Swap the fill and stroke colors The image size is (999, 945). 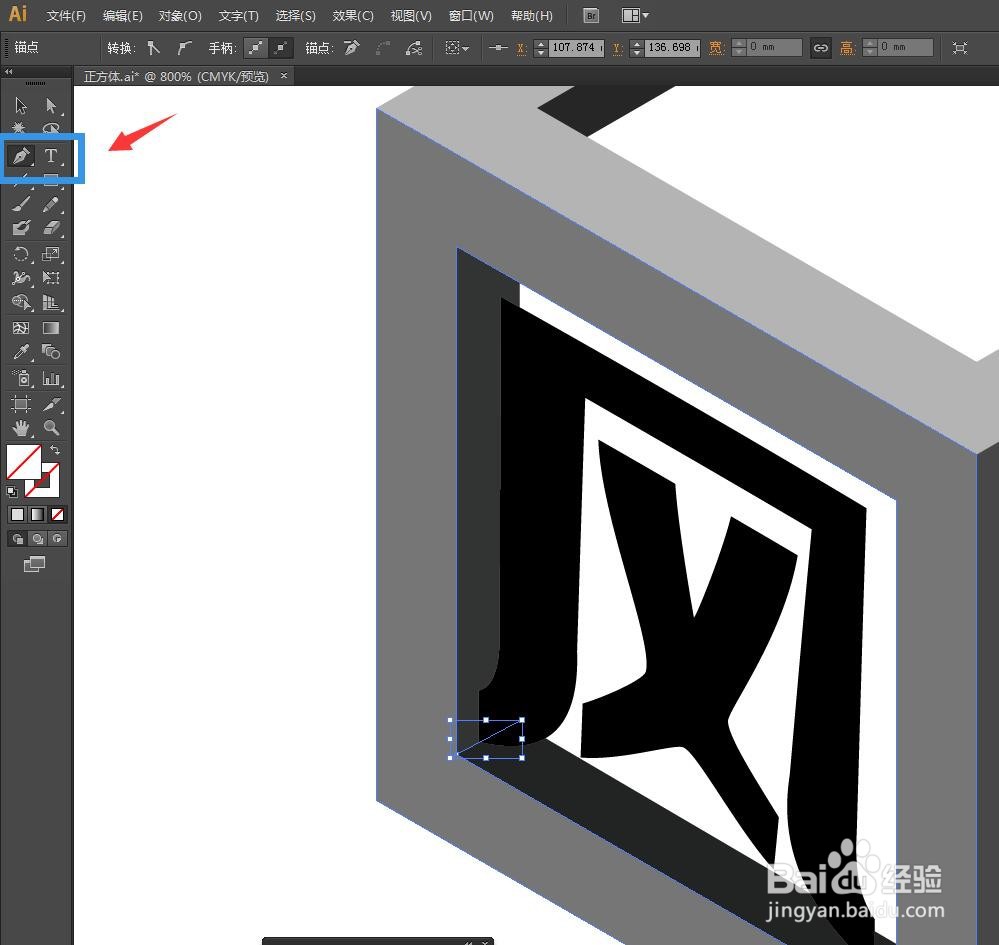click(57, 450)
